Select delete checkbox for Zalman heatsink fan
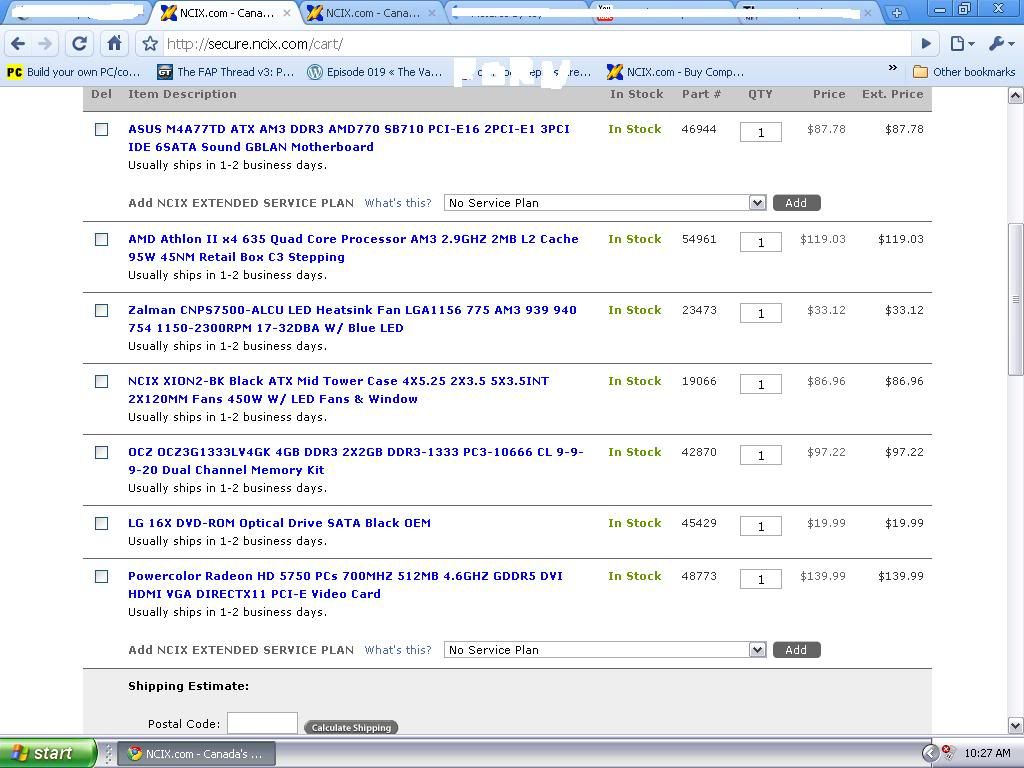The height and width of the screenshot is (768, 1024). (101, 310)
